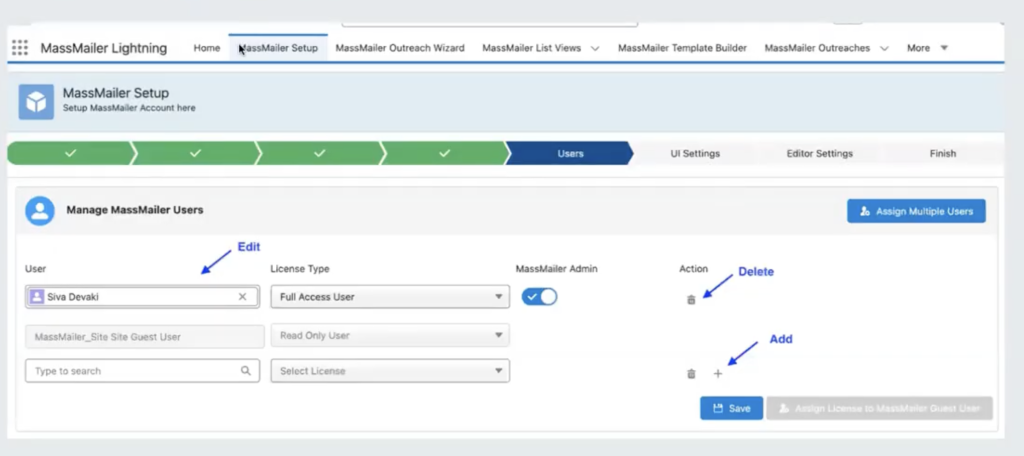Click the third completed green step
Screen dimensions: 1024x456
coord(319,154)
